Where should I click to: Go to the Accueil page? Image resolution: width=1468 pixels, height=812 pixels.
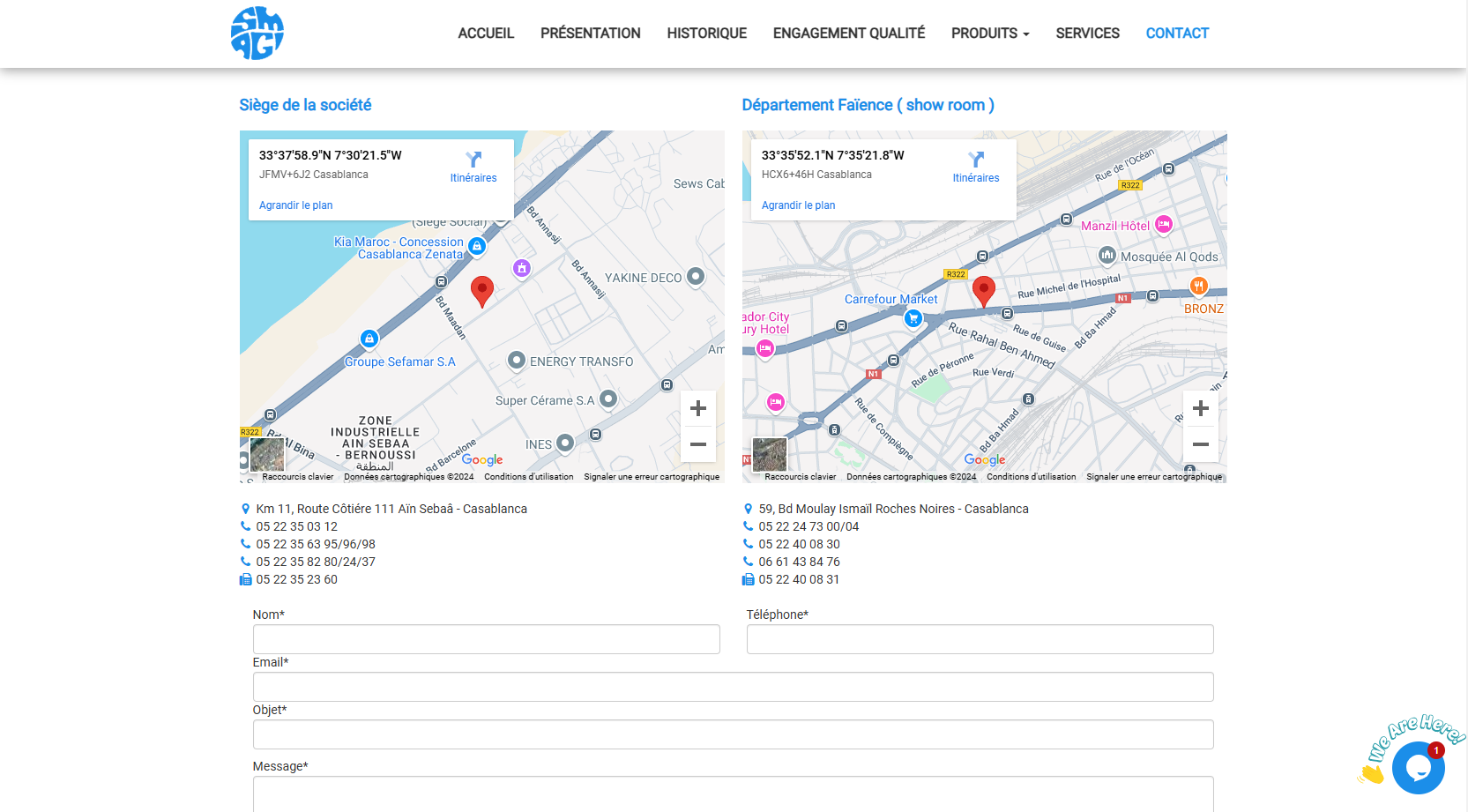(x=486, y=34)
